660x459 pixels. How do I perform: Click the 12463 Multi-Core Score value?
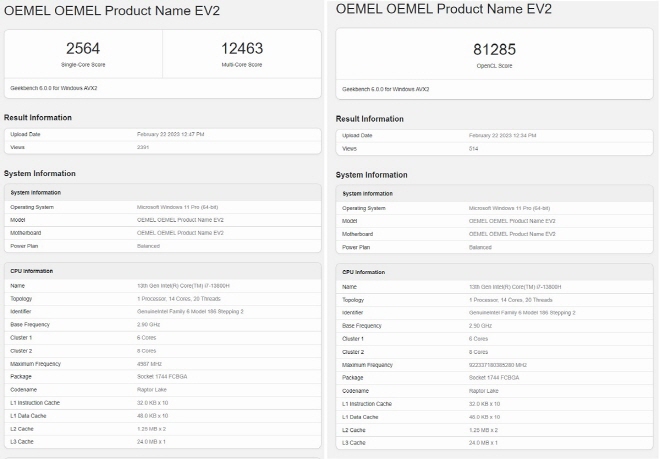(242, 47)
